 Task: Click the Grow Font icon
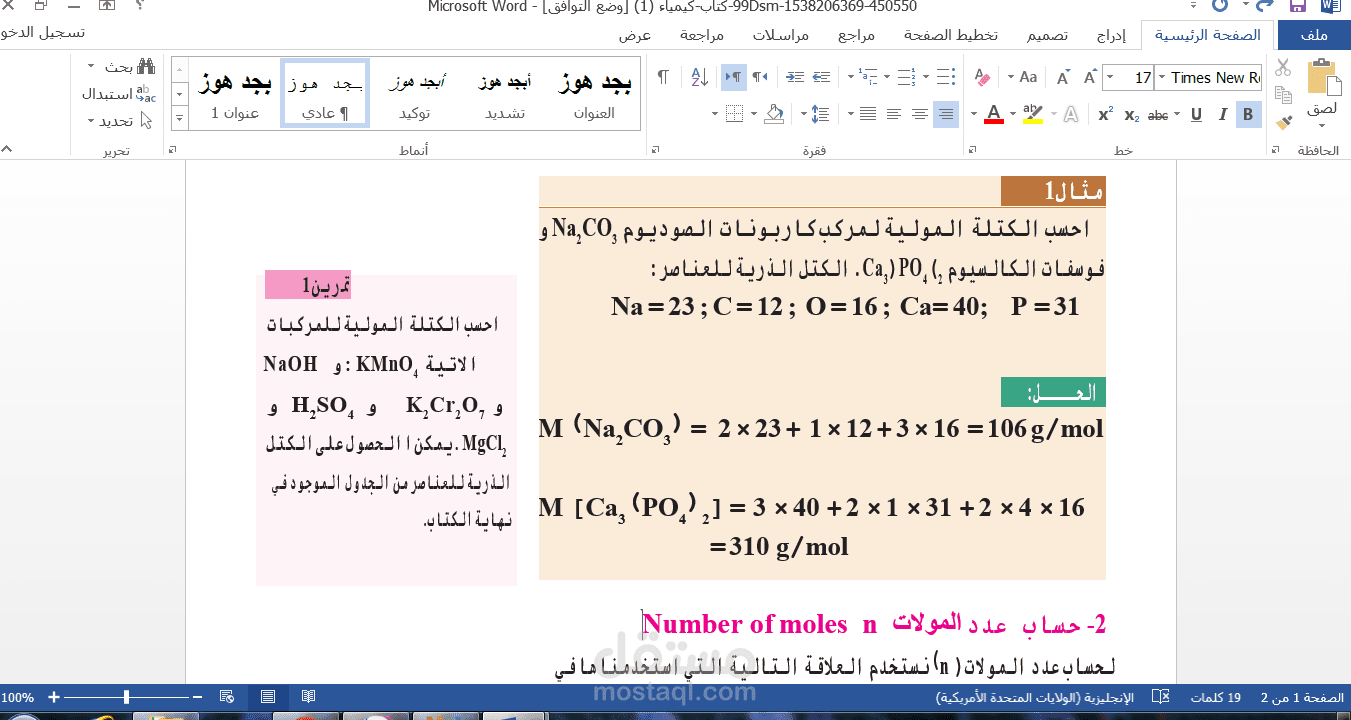coord(1090,75)
